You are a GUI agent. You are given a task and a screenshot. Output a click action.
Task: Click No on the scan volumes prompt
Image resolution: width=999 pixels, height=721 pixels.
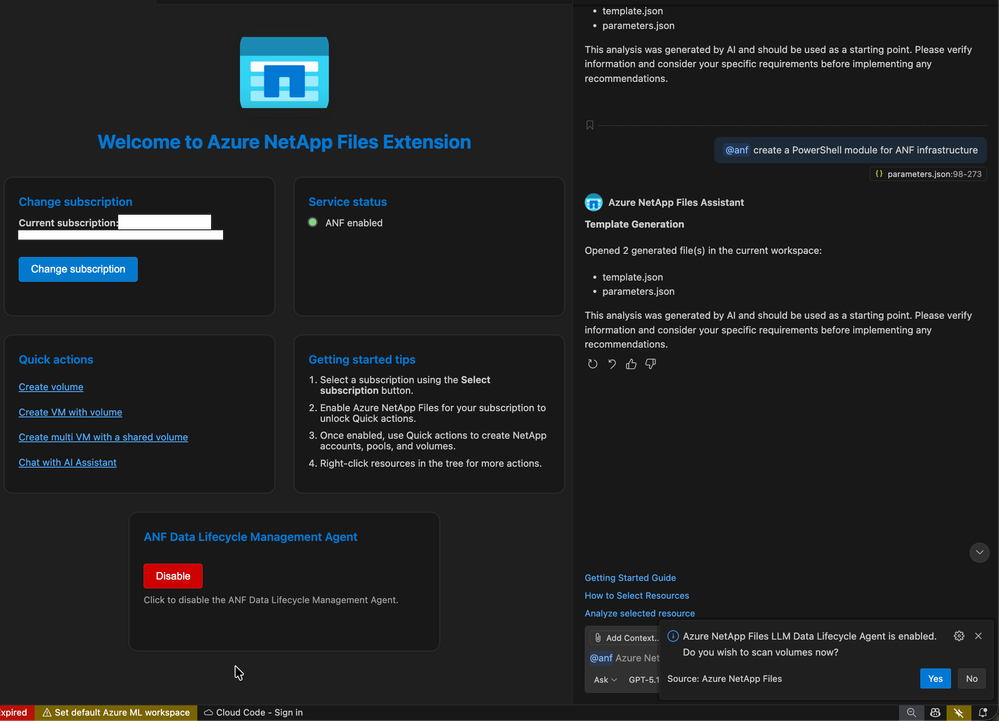pyautogui.click(x=972, y=678)
